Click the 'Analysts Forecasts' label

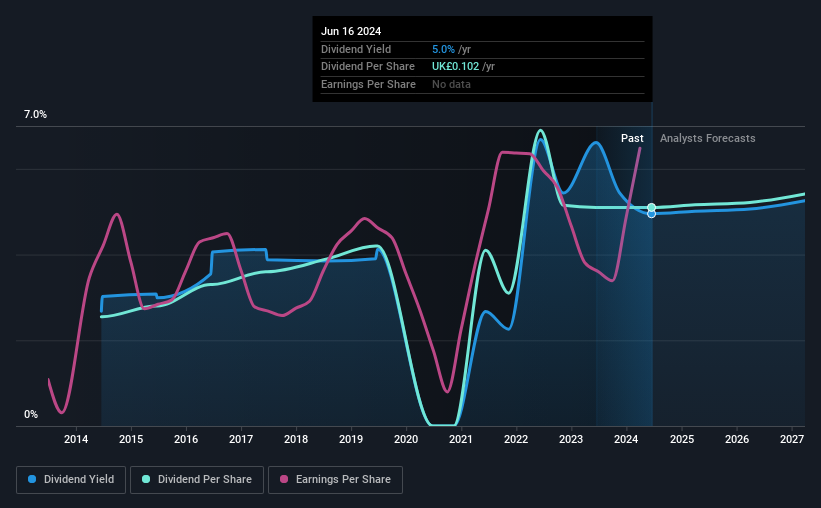pos(707,138)
